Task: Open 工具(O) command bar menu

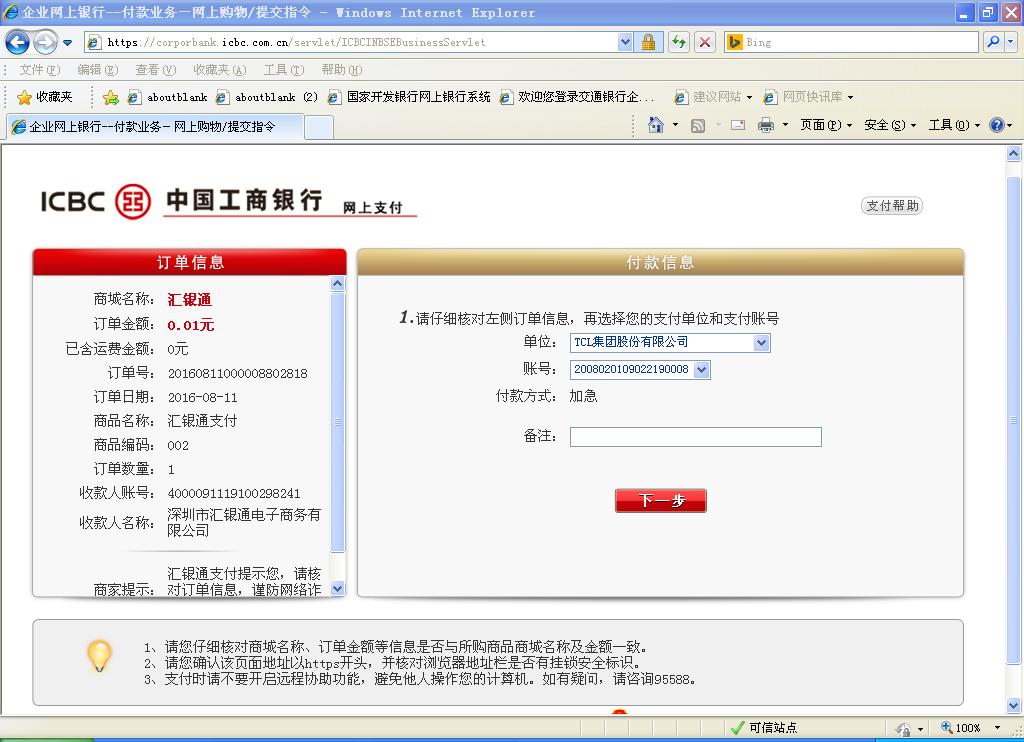Action: coord(954,125)
